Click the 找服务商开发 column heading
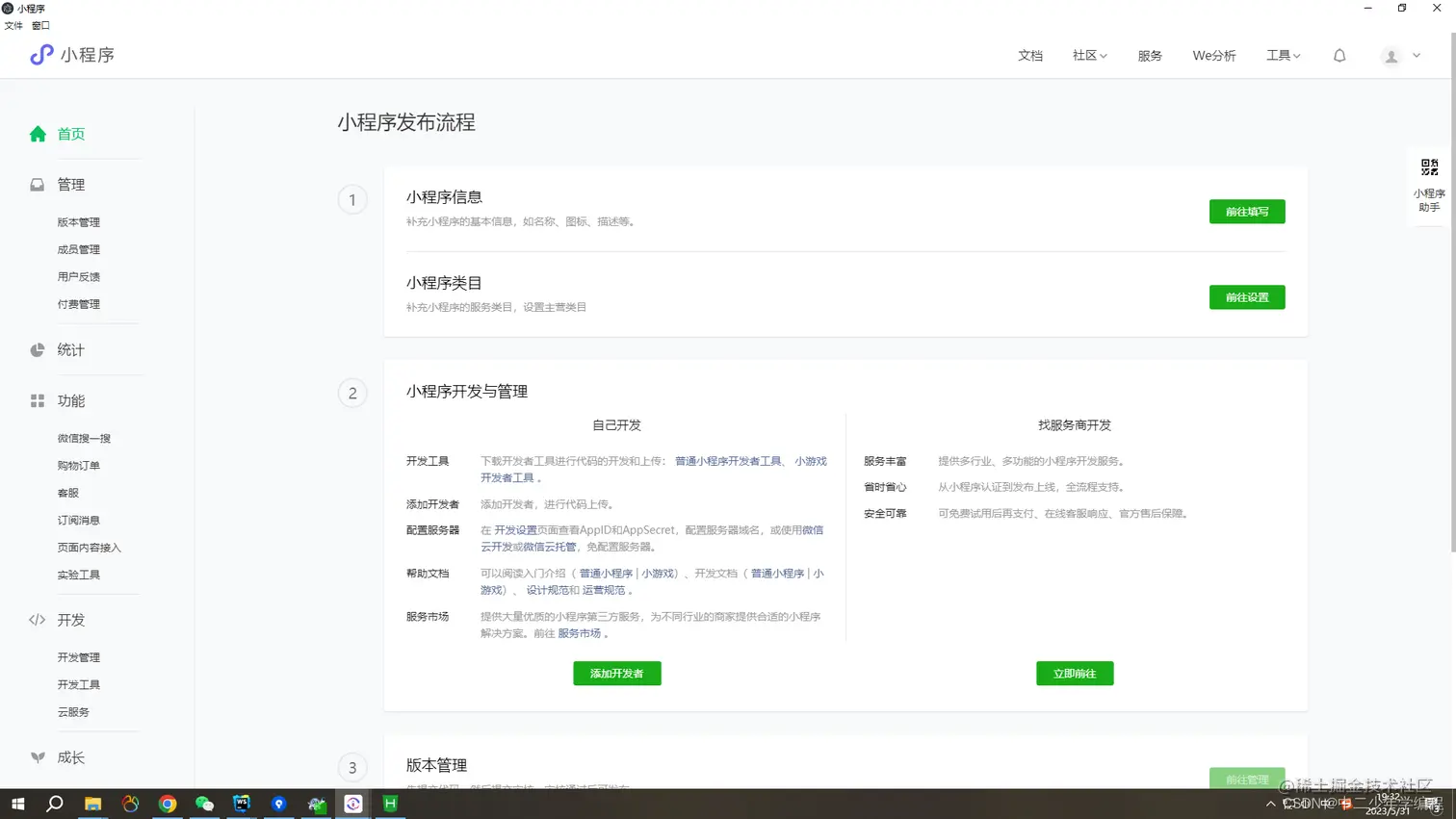Viewport: 1456px width, 819px height. [x=1075, y=425]
